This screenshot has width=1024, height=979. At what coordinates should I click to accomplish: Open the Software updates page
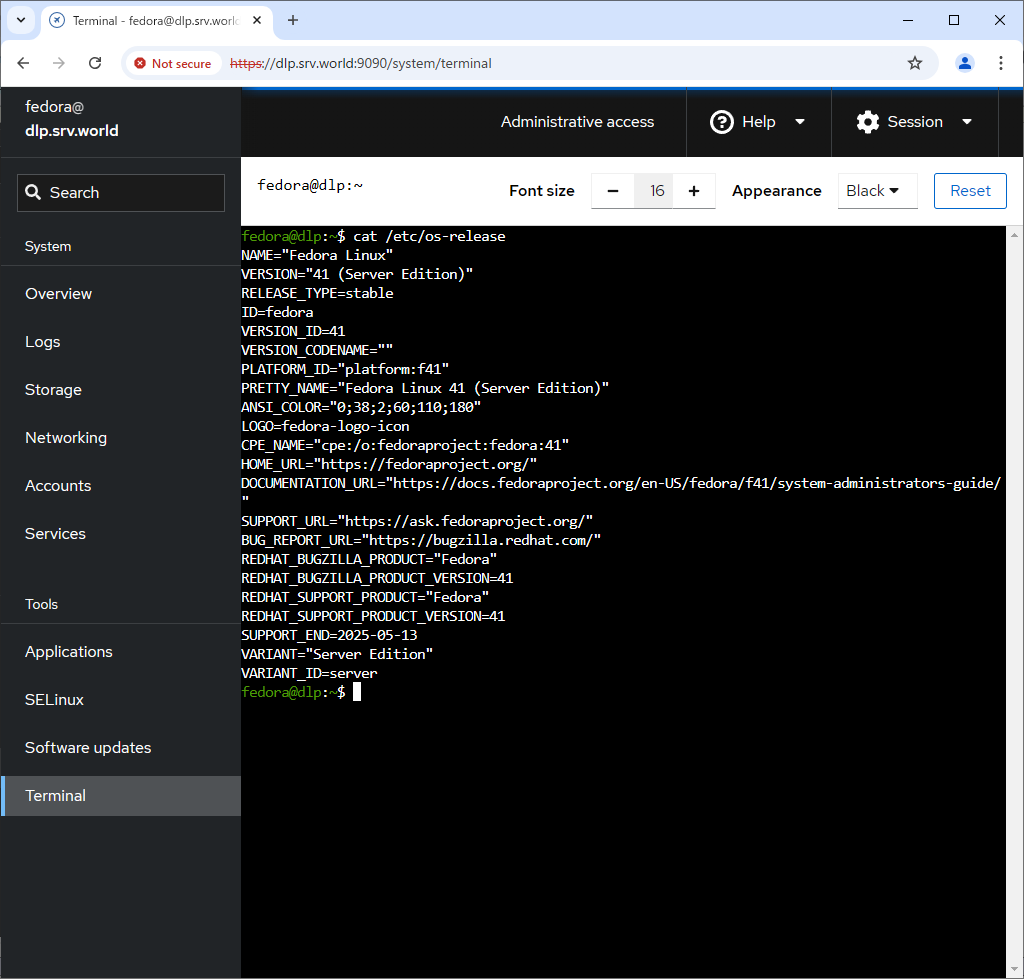121,748
